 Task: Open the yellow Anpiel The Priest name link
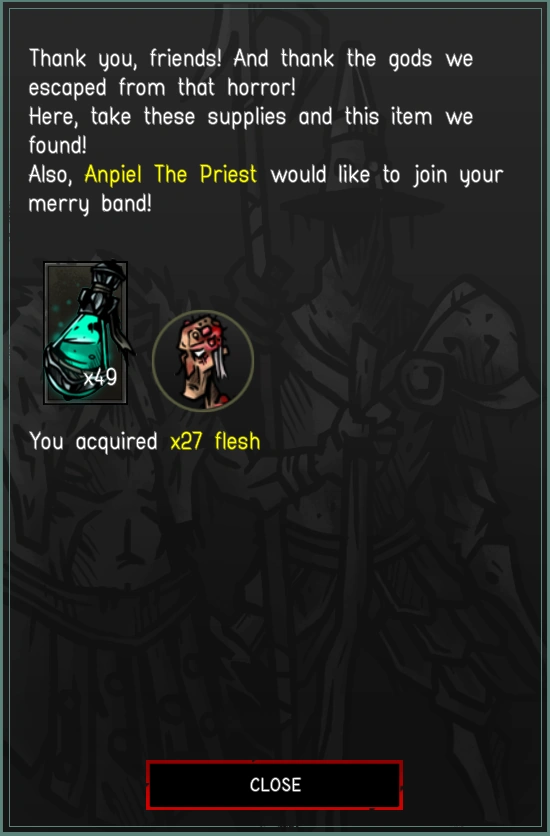pos(171,174)
